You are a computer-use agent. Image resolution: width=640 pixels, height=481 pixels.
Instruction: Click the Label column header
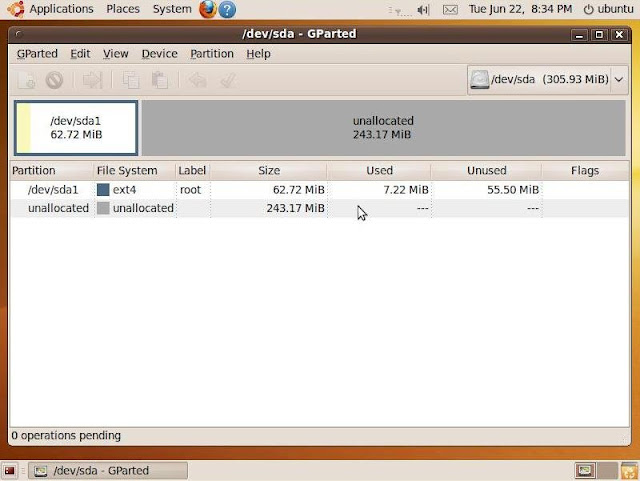pos(193,171)
